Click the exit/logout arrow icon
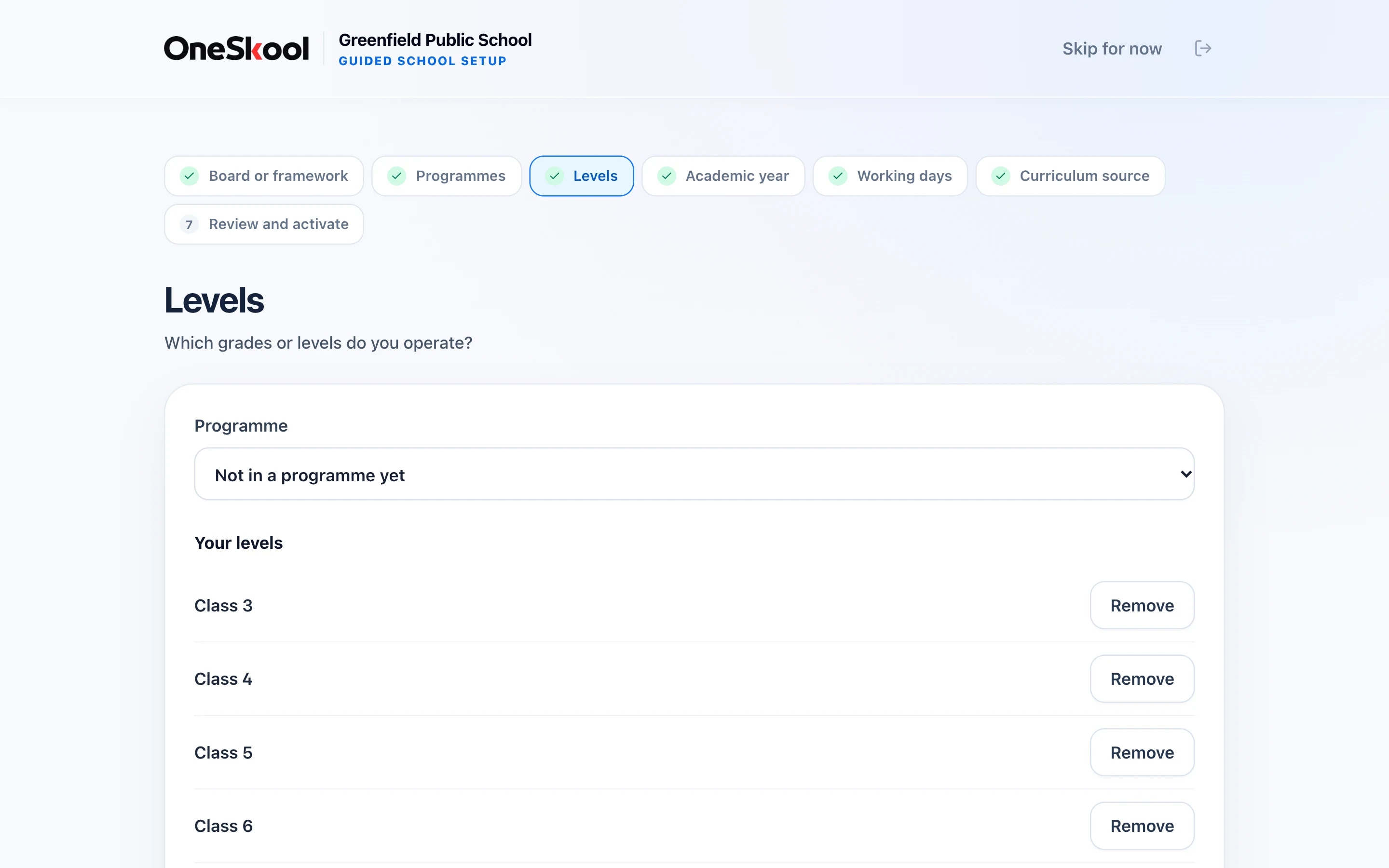 tap(1203, 48)
